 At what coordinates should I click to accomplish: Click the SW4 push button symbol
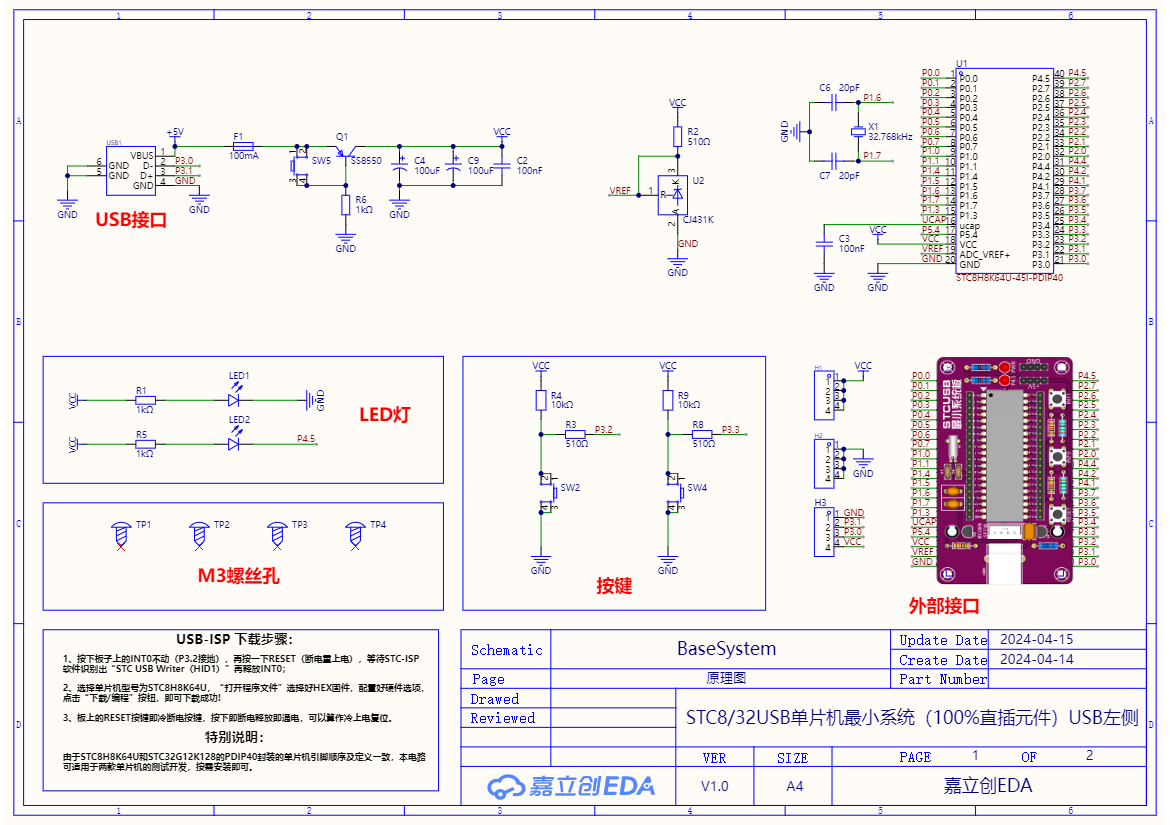pos(675,492)
